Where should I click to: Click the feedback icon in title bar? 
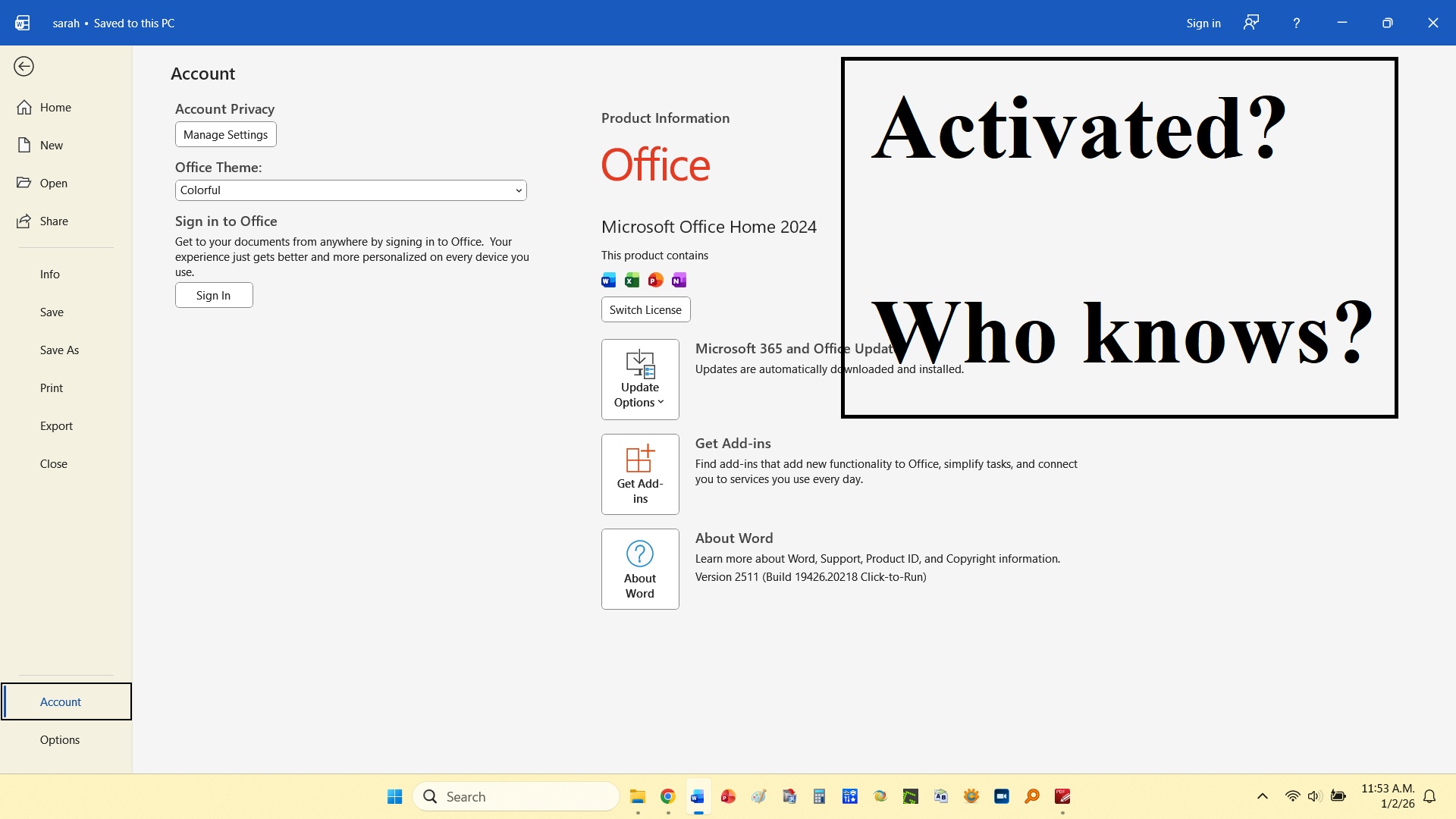coord(1251,23)
